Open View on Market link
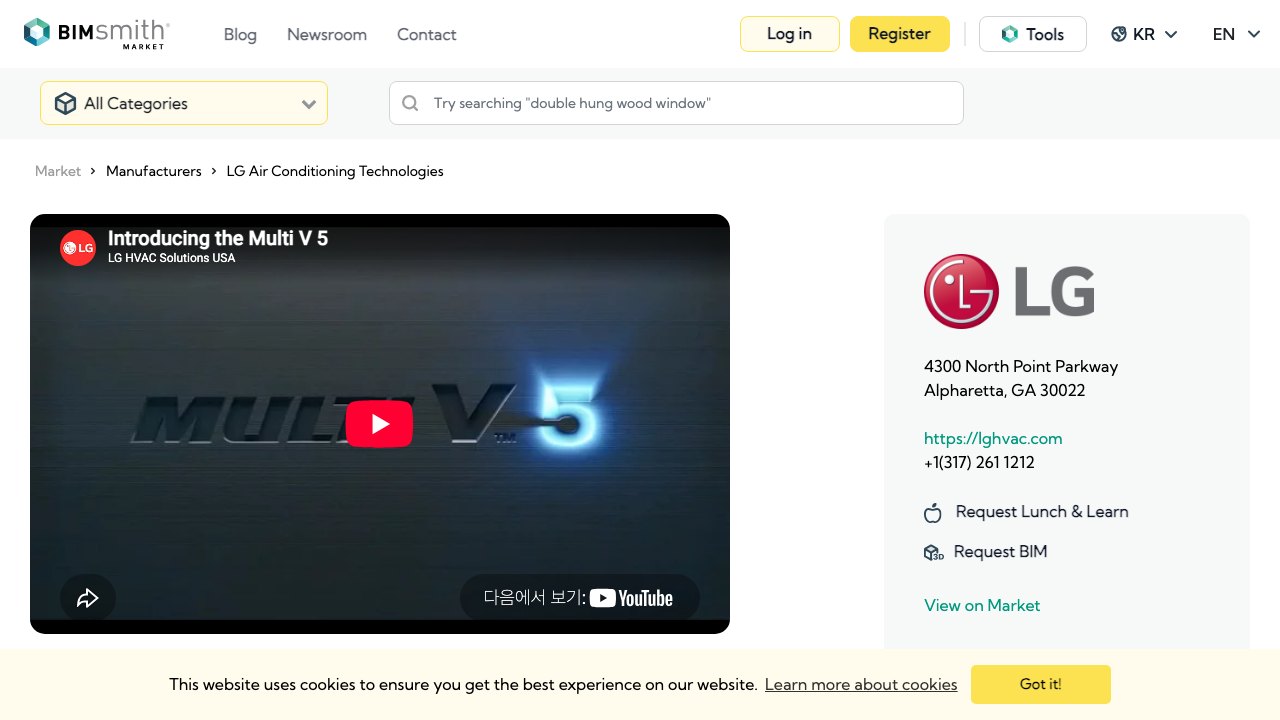Screen dimensions: 1280x720 [982, 605]
